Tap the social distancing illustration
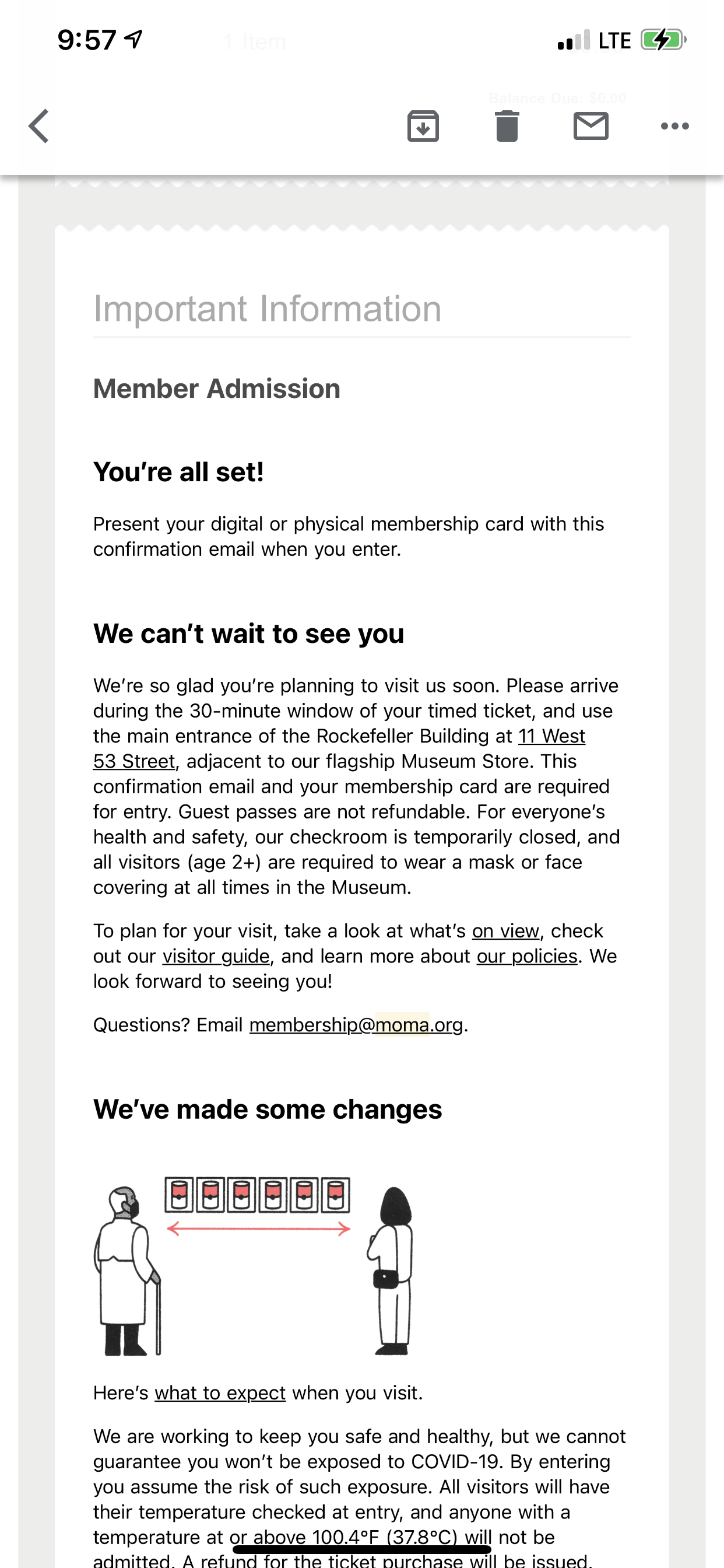 pos(253,1265)
